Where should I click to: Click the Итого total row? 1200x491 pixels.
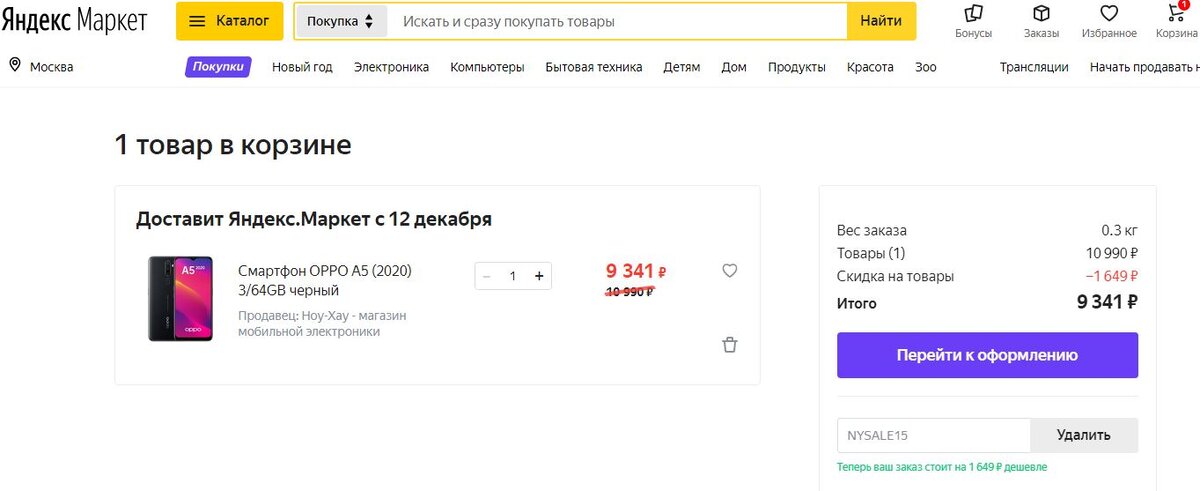pos(987,302)
